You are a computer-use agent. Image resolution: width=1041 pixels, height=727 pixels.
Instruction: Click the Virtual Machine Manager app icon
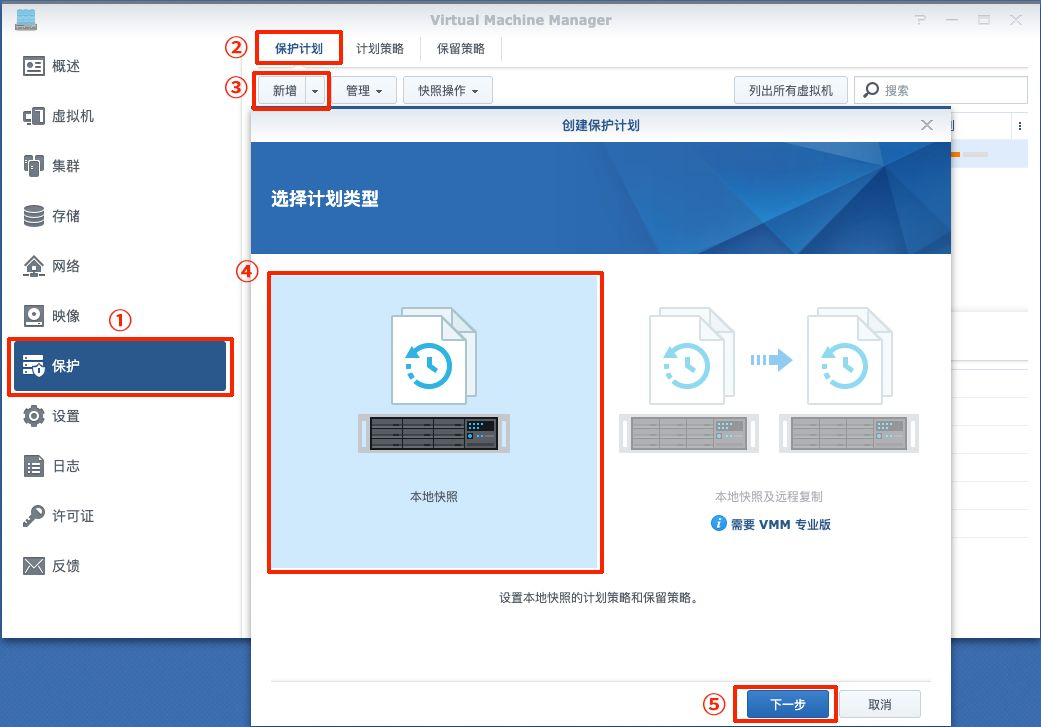pyautogui.click(x=26, y=20)
